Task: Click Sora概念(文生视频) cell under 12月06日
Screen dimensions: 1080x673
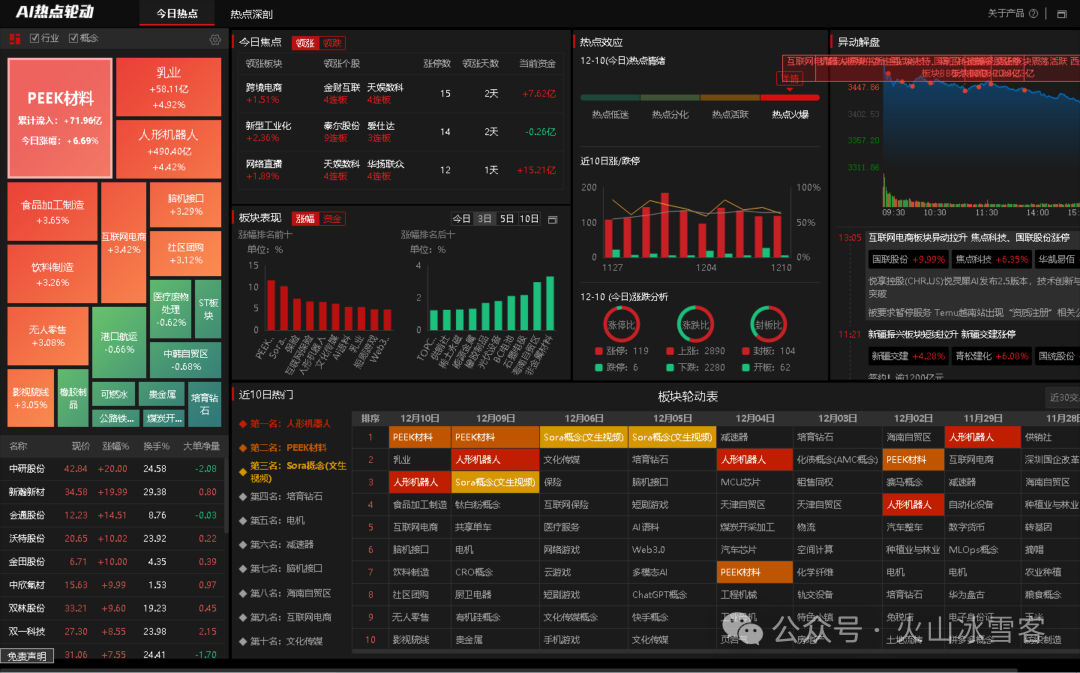Action: 583,437
